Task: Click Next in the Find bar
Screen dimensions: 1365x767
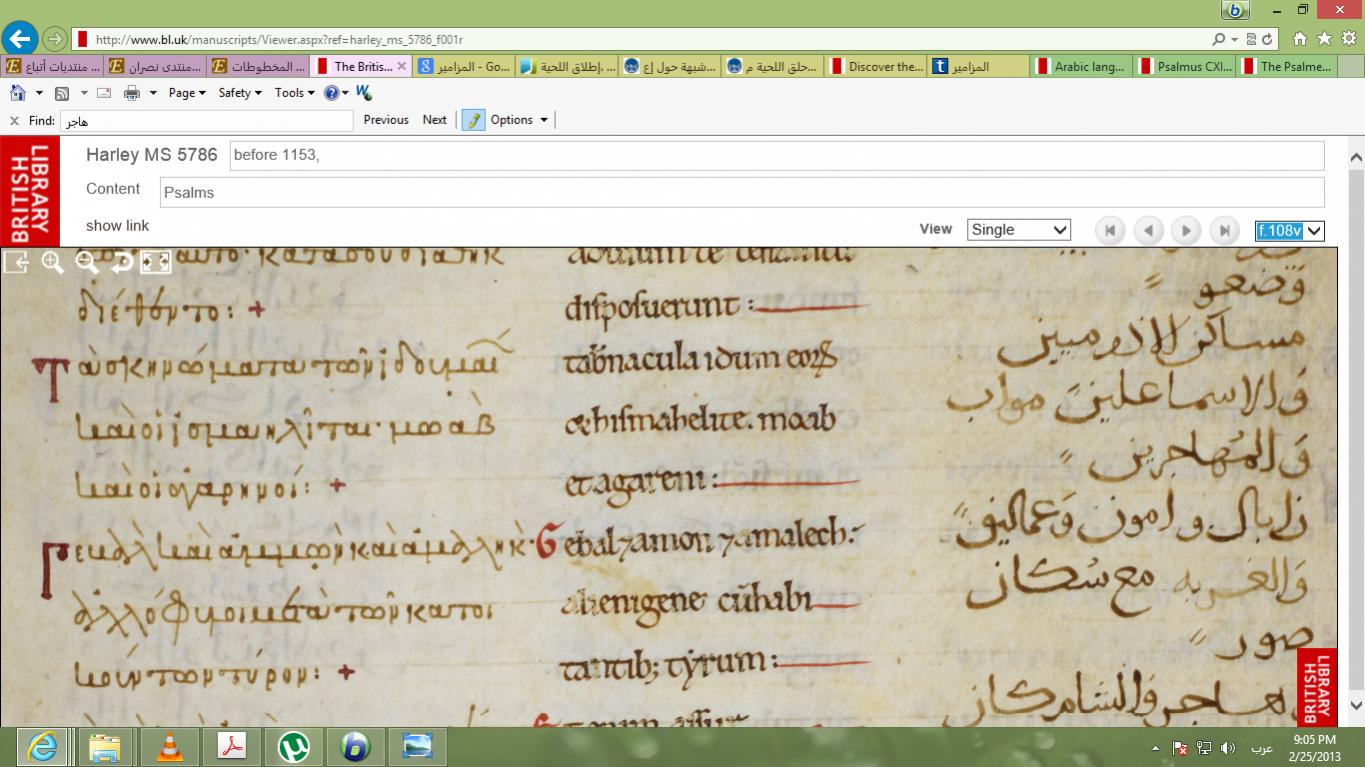Action: tap(434, 120)
